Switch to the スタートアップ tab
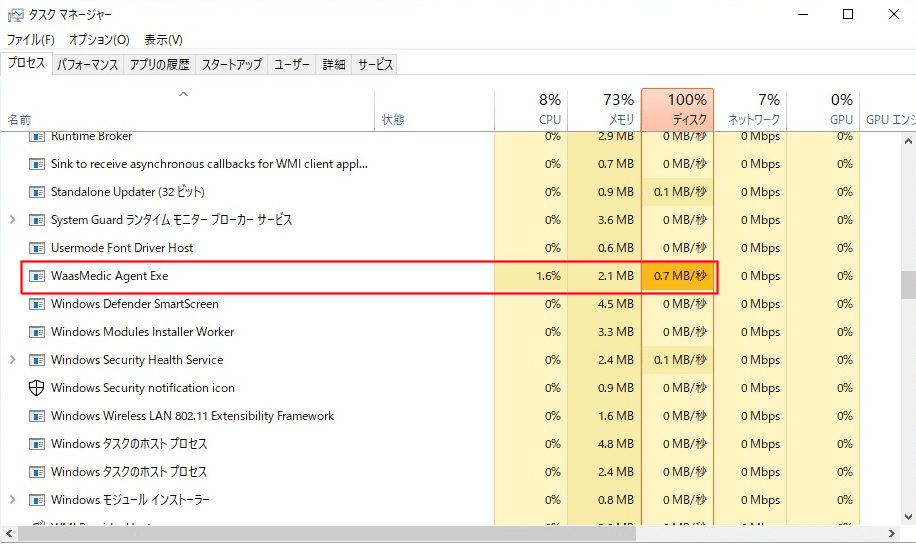Viewport: 916px width, 544px height. [232, 65]
